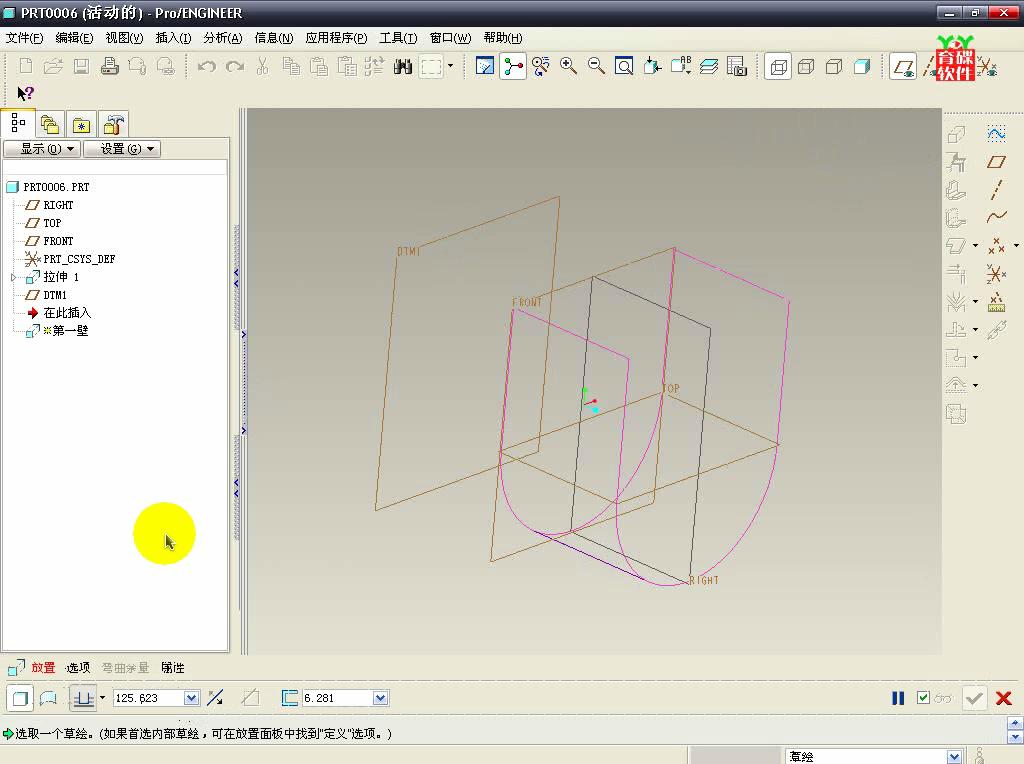Open the 显示 dropdown in model tree
This screenshot has height=764, width=1024.
(42, 149)
